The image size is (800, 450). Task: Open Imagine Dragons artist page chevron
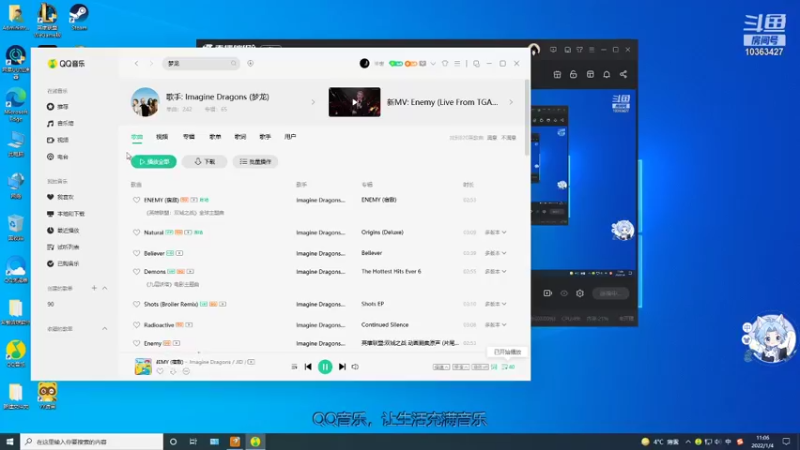(x=313, y=102)
